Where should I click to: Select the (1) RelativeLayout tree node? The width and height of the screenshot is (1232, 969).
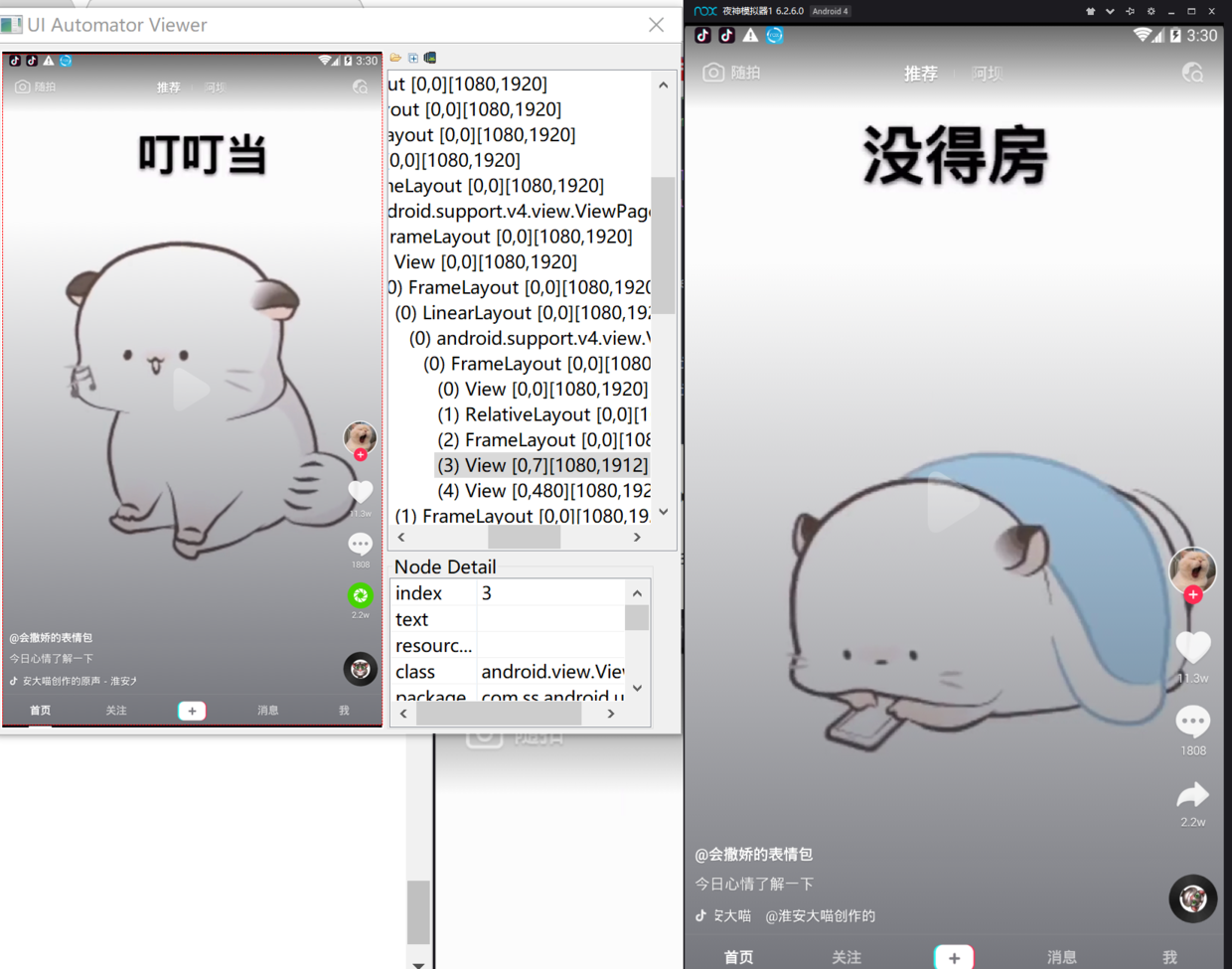(x=543, y=414)
